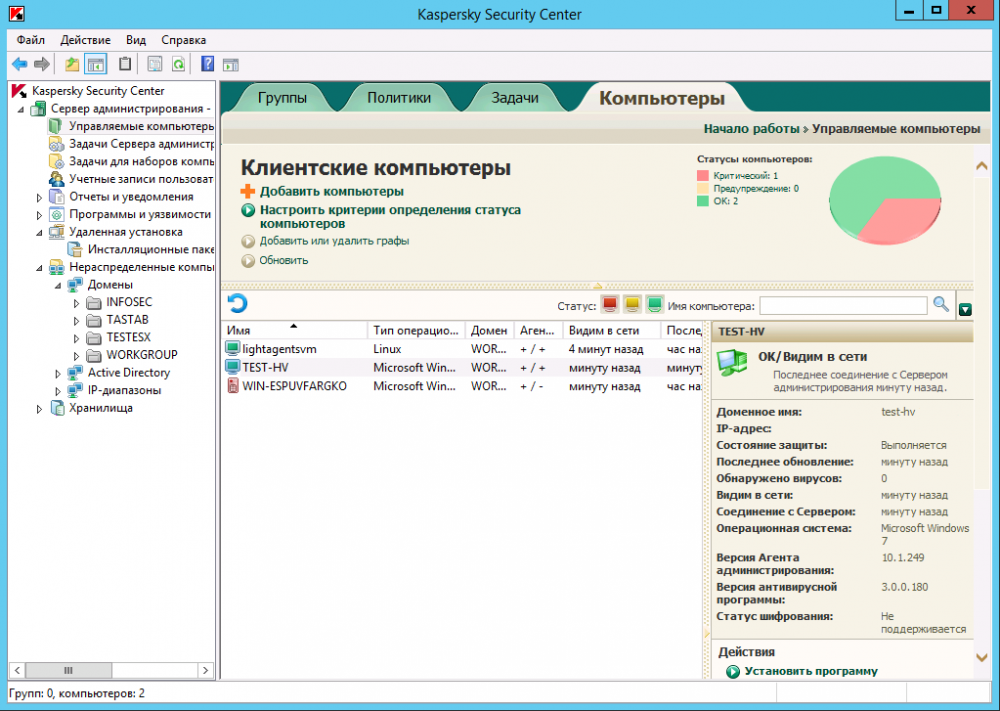
Task: Open the Справка menu
Action: tap(184, 40)
